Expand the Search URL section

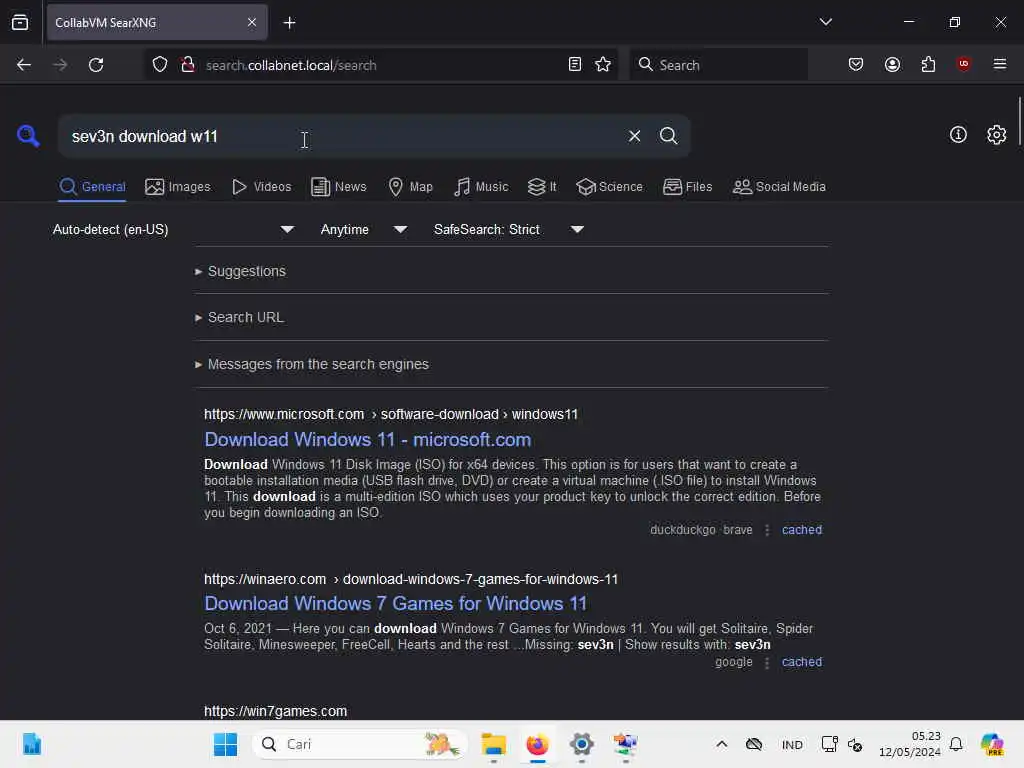pos(239,317)
